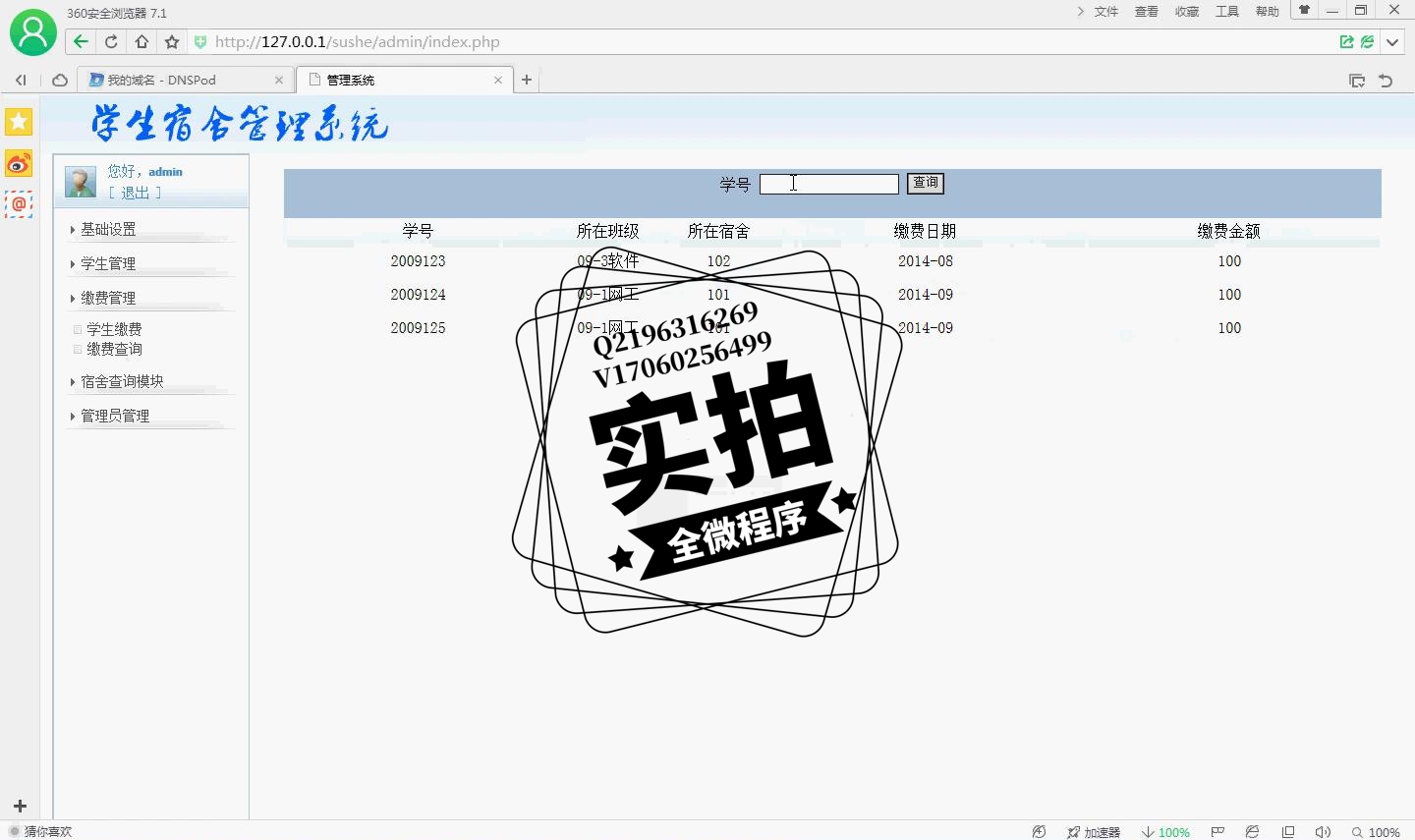Expand the 宿舍查询模块 menu section
Image resolution: width=1415 pixels, height=840 pixels.
tap(122, 381)
